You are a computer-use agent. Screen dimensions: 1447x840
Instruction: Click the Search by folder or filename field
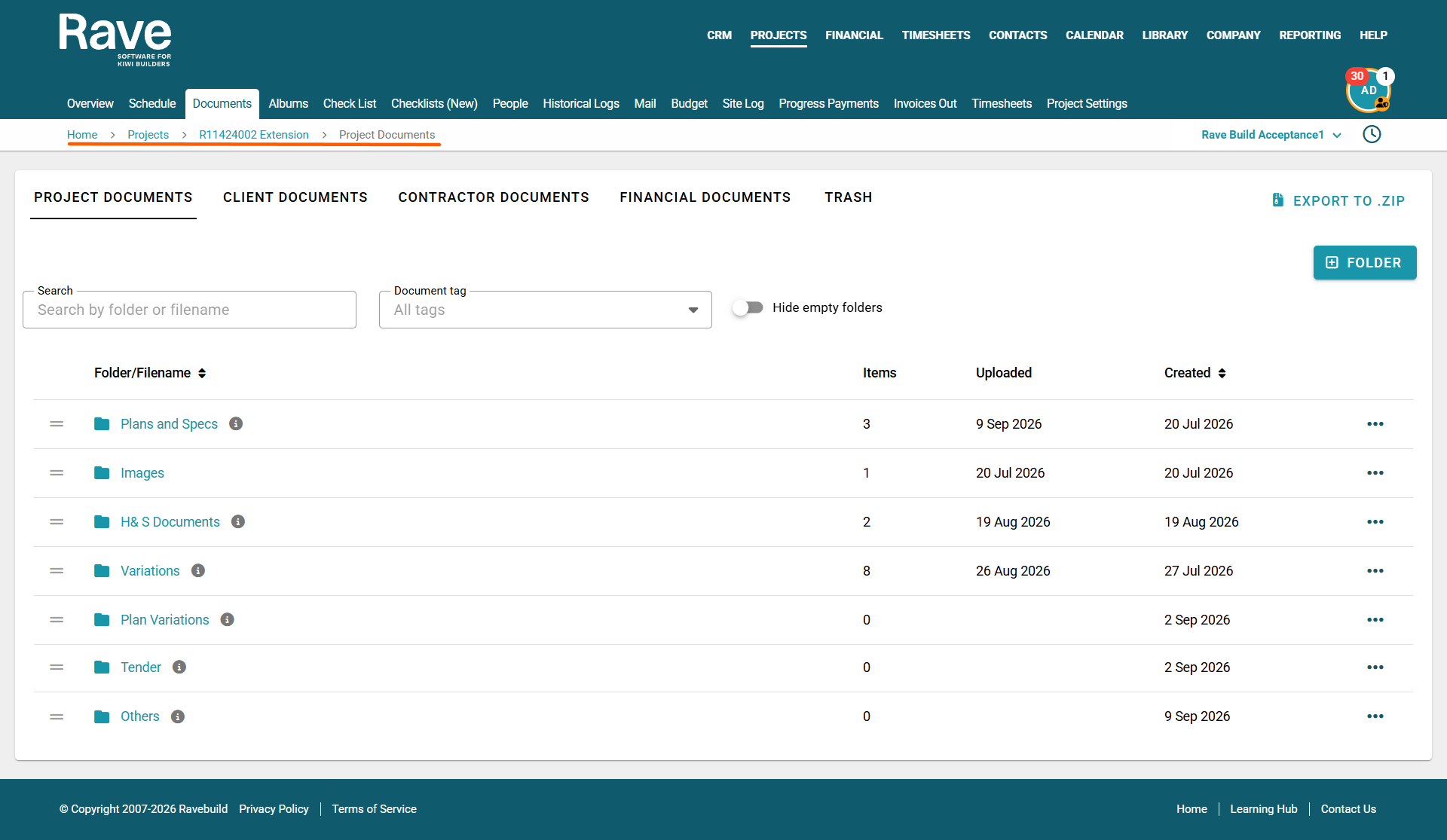pos(189,310)
